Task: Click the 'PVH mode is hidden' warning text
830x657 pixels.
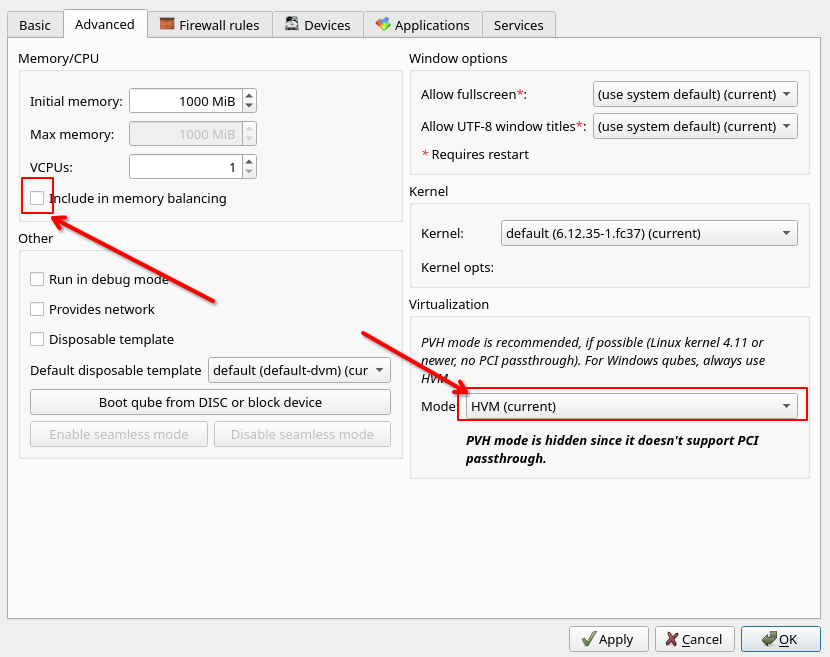Action: (x=612, y=449)
